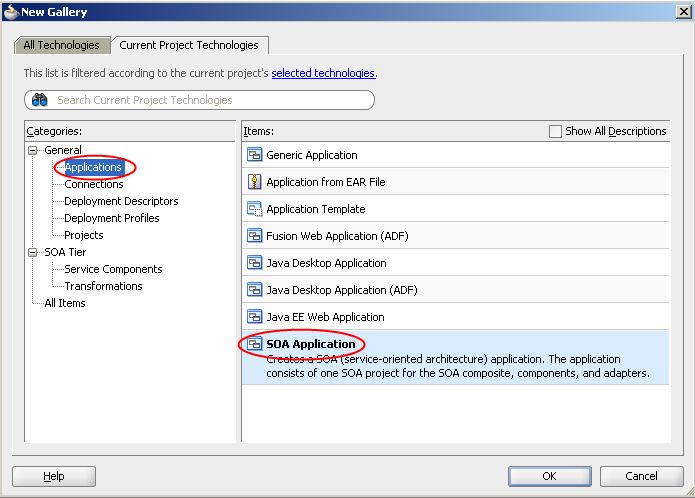
Task: Select the Current Project Technologies tab
Action: (x=189, y=45)
